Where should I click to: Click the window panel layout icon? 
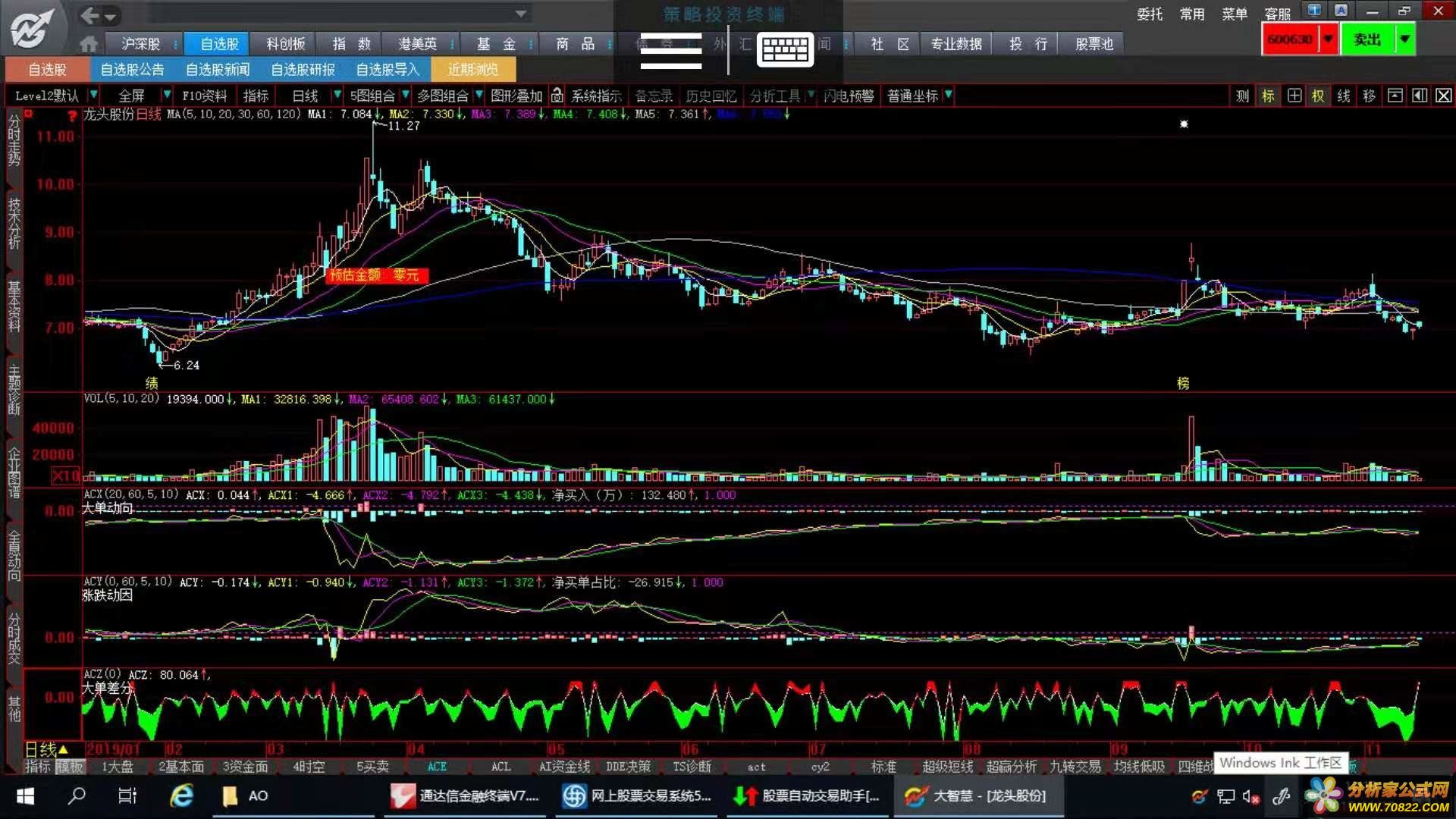coord(1395,96)
